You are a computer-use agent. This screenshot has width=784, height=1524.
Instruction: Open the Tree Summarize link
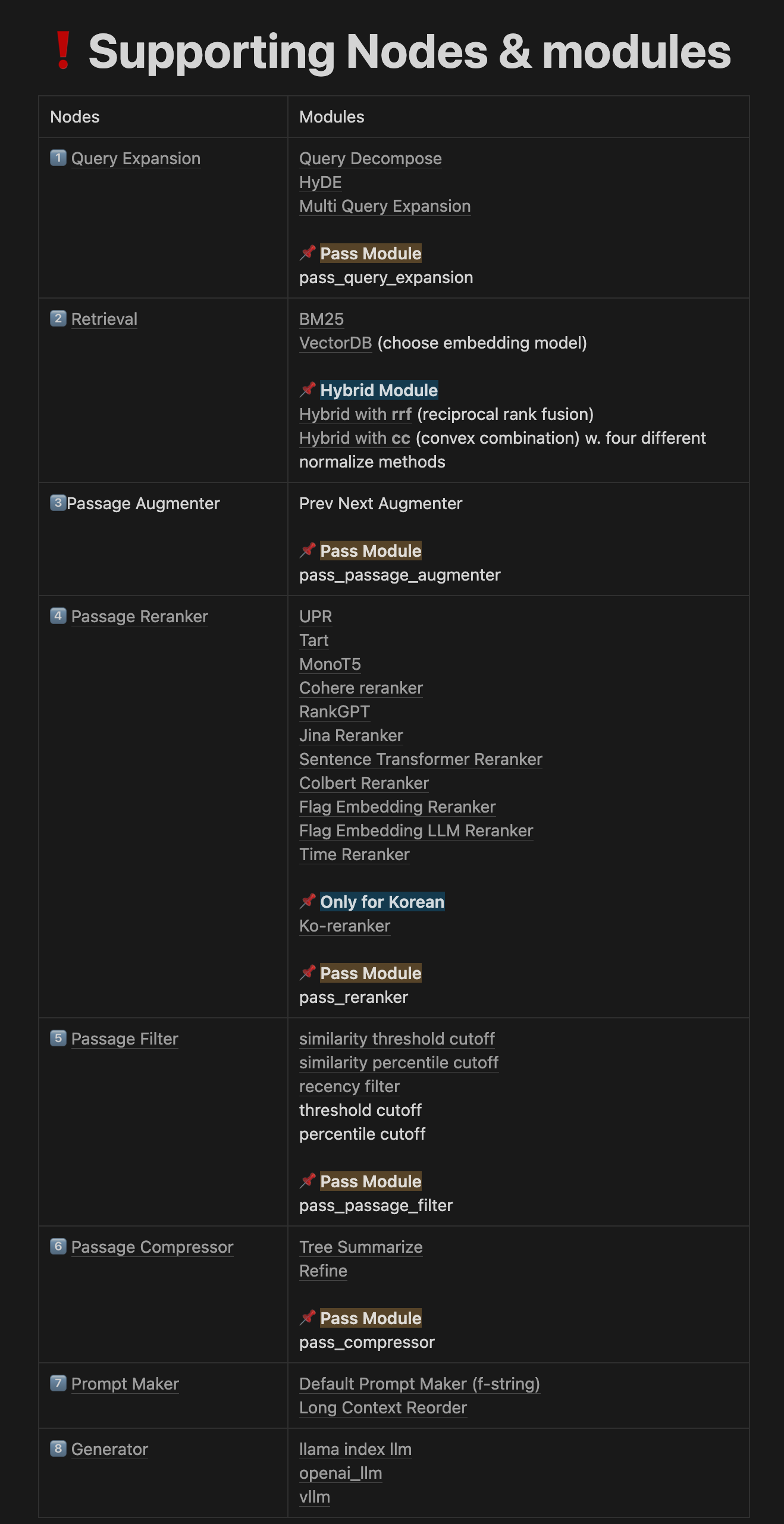(x=361, y=1247)
